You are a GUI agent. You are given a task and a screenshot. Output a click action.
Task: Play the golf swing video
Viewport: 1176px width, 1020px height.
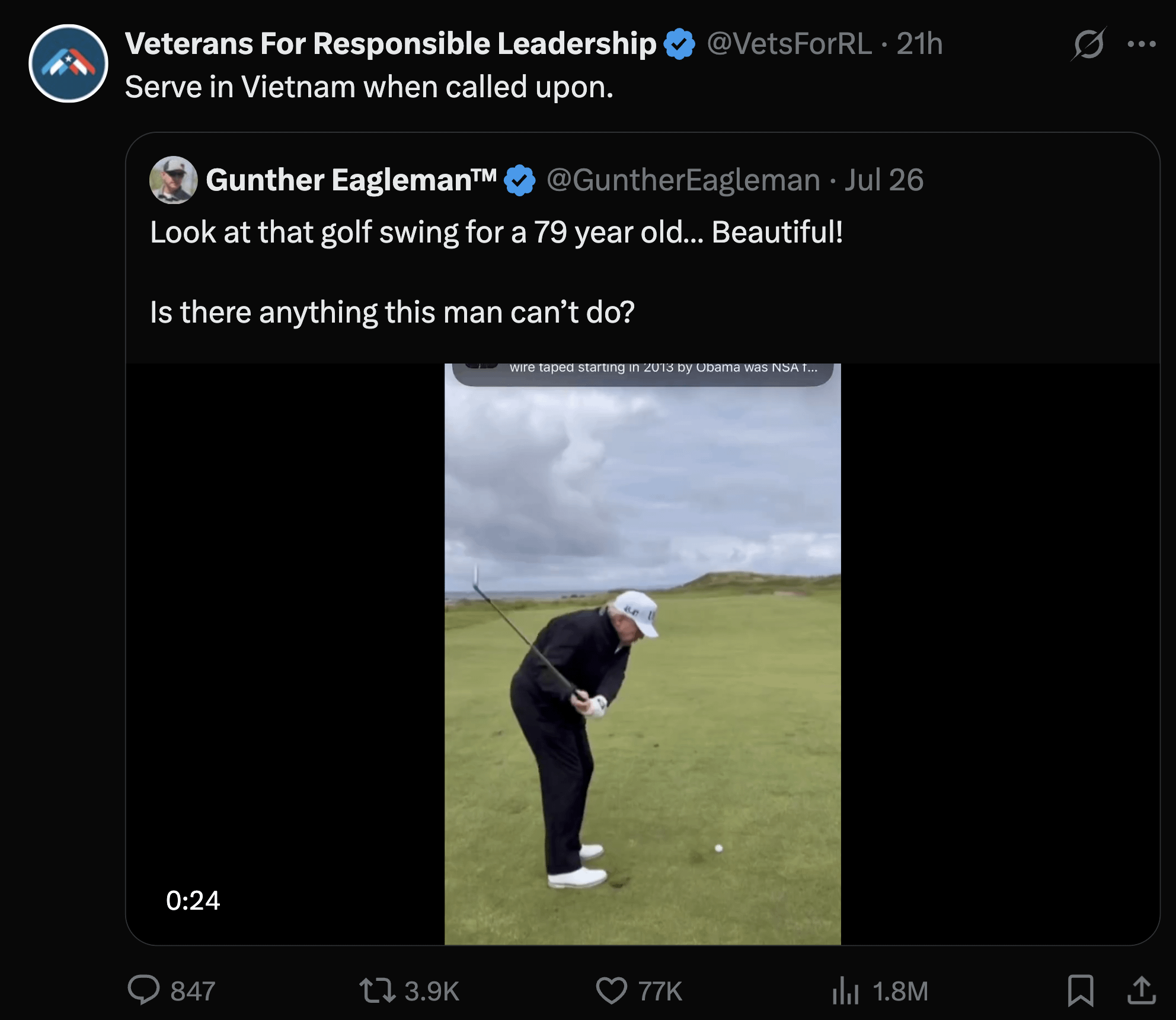tap(643, 654)
